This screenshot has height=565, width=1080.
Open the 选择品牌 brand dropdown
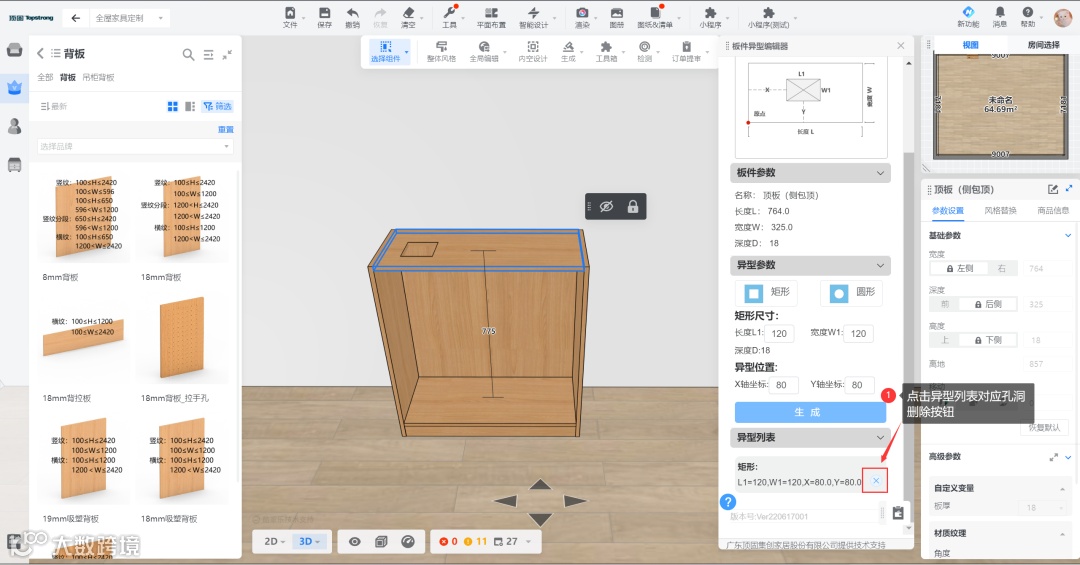(135, 147)
